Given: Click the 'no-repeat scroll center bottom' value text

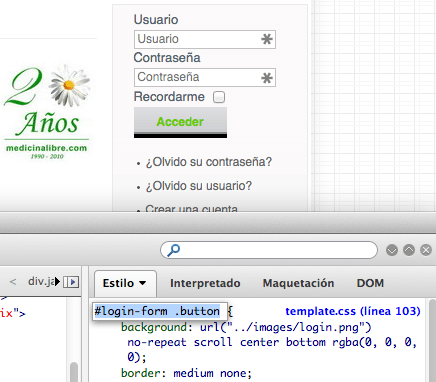Looking at the screenshot, I should coord(226,342).
